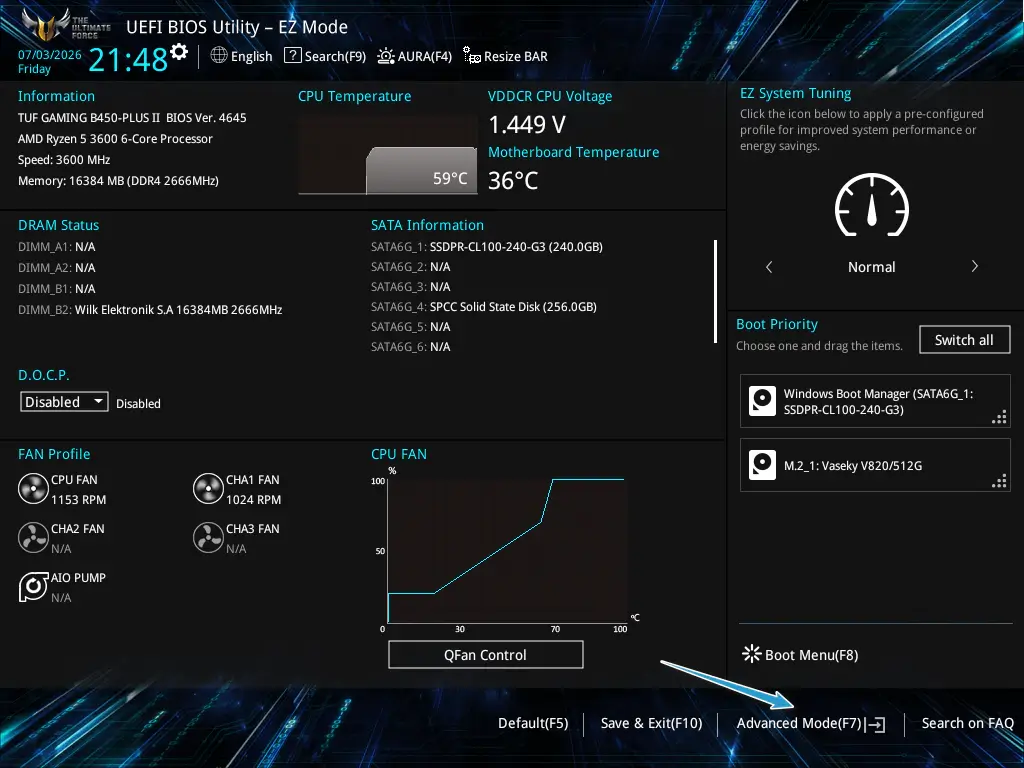Click the Speed: 3600 MHz line
The width and height of the screenshot is (1024, 768).
[x=64, y=159]
